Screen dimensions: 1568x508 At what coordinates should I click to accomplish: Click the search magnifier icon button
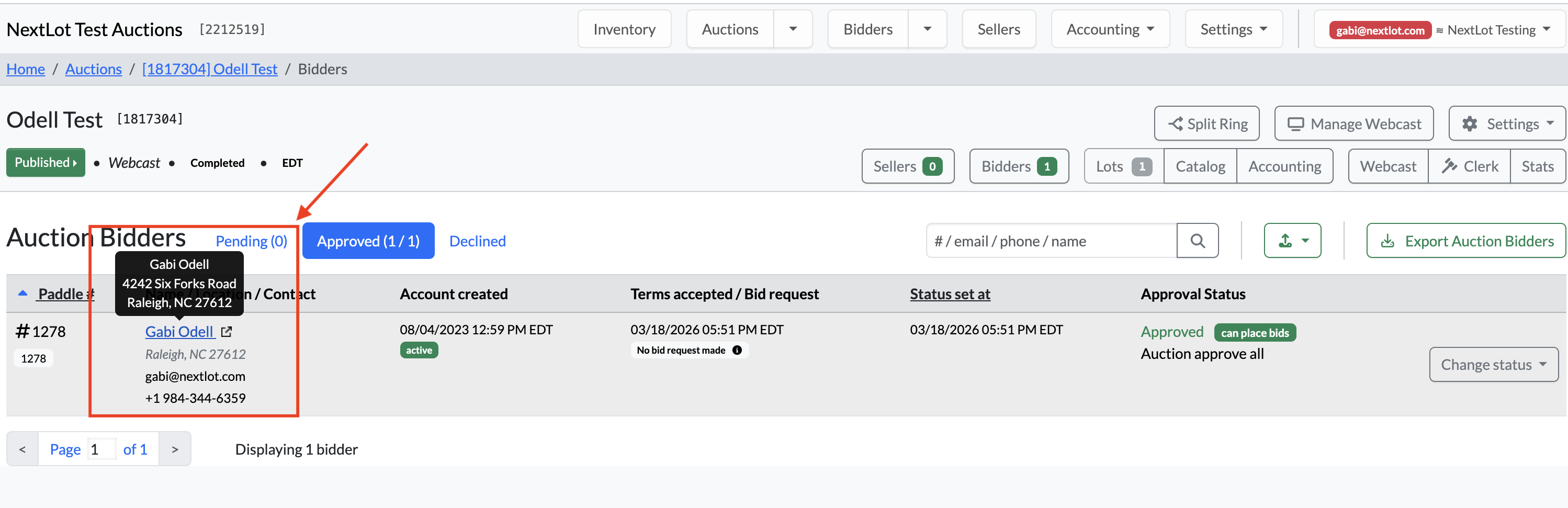click(x=1197, y=241)
